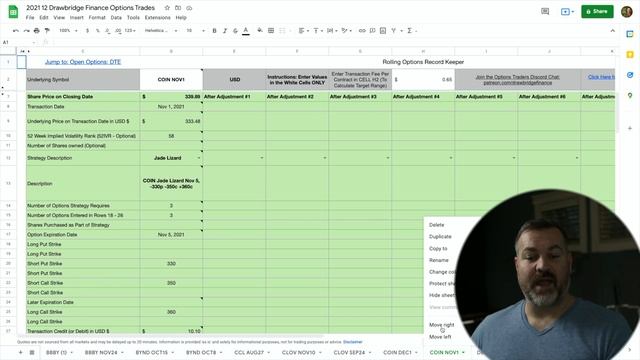The height and width of the screenshot is (360, 640).
Task: Click the Redo arrow in the toolbar
Action: pyautogui.click(x=26, y=31)
